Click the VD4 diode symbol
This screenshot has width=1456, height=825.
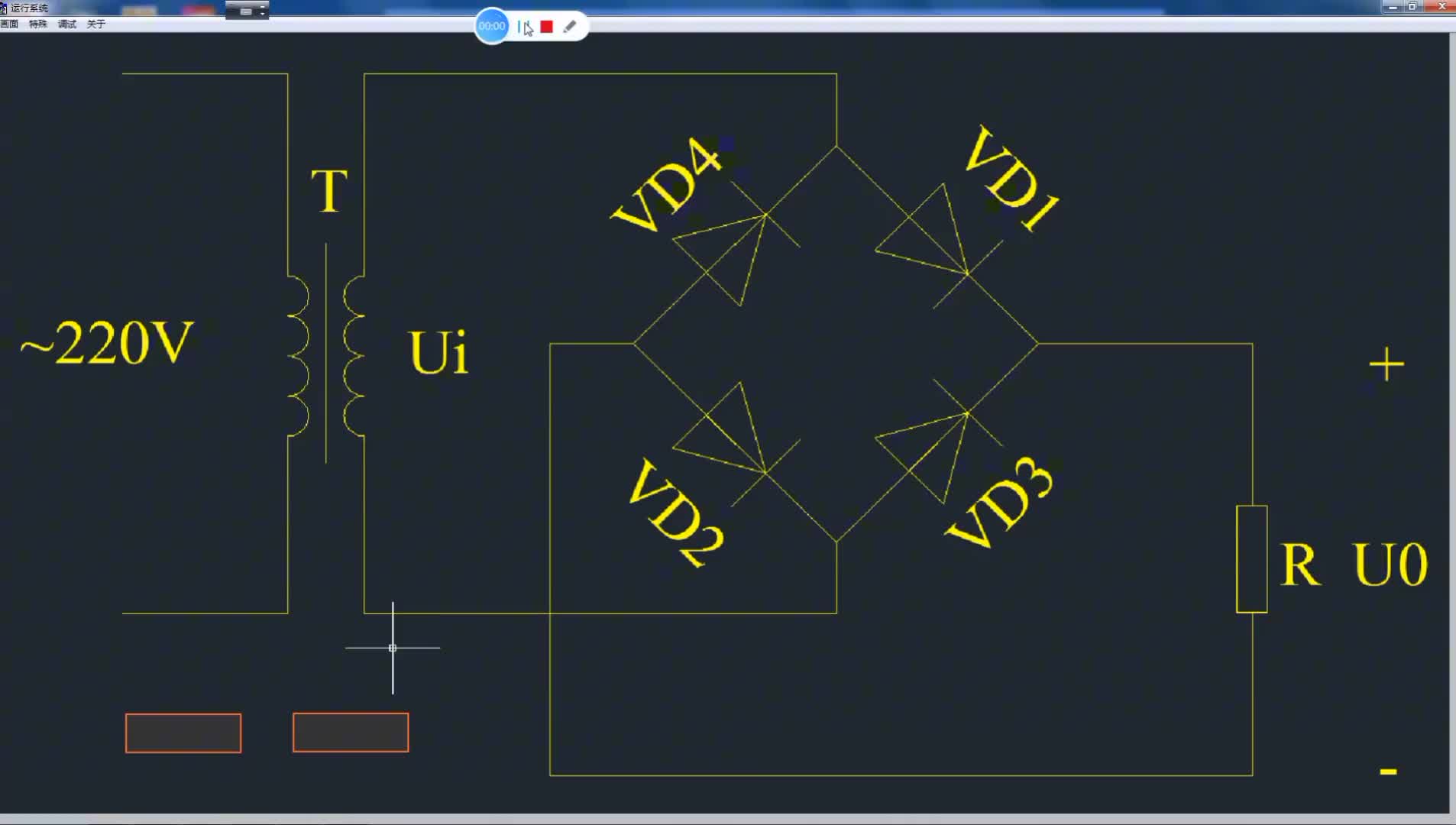[736, 243]
